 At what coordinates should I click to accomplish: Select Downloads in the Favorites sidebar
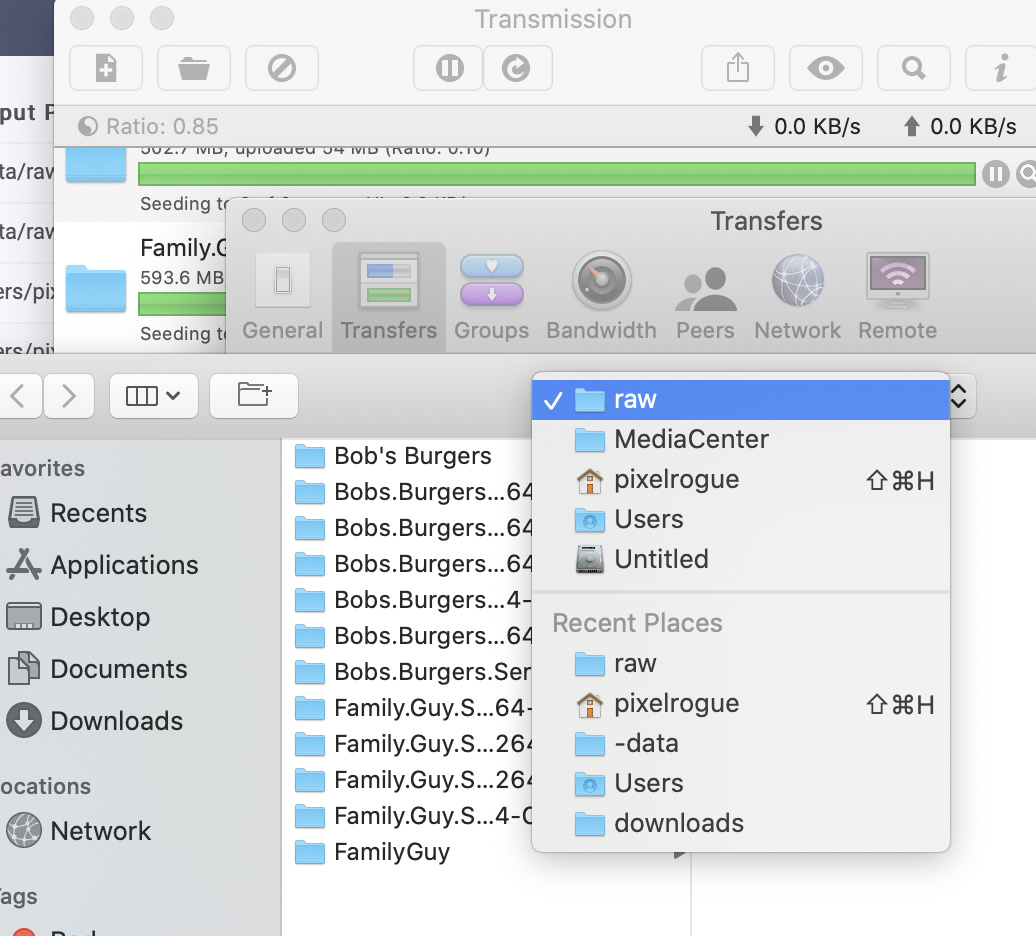(116, 721)
